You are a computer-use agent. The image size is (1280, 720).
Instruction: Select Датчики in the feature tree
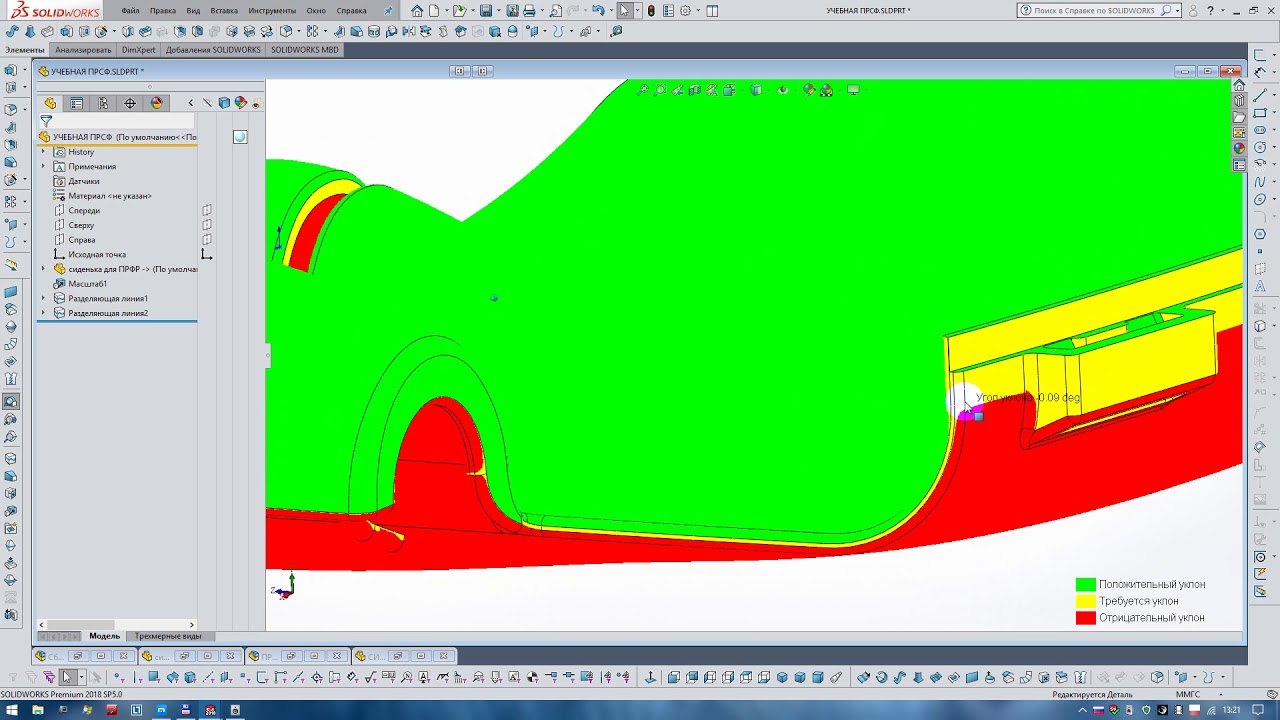[84, 181]
